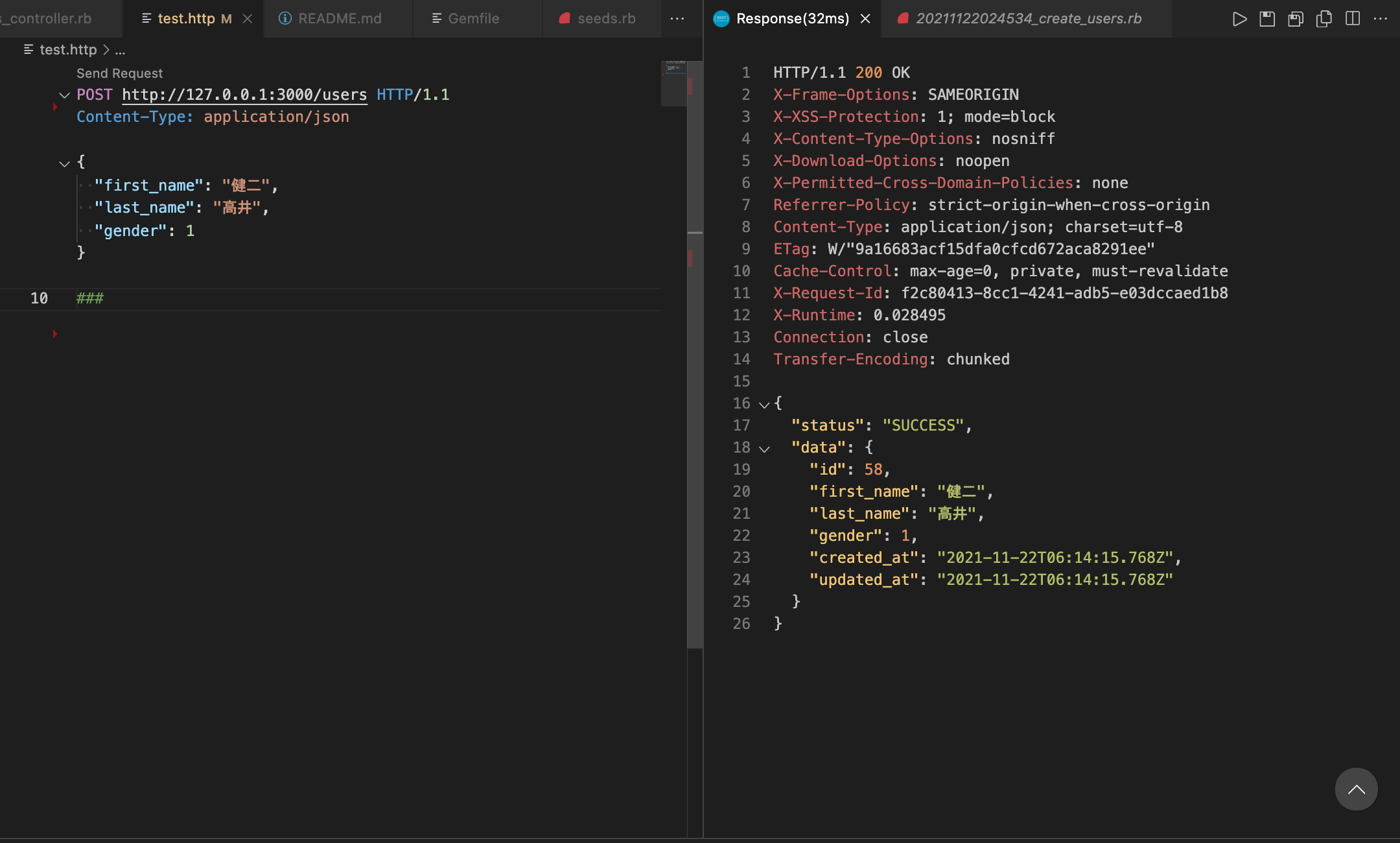Collapse the POST request fold chevron
The height and width of the screenshot is (843, 1400).
(x=64, y=95)
